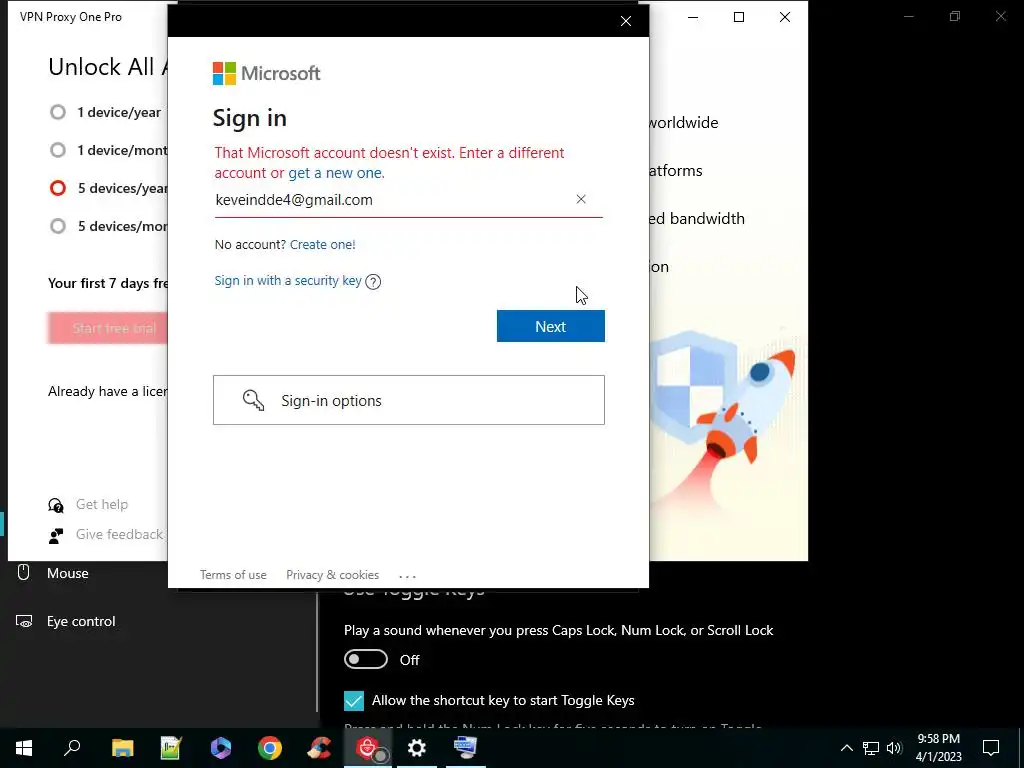
Task: Click Sign in with a security key
Action: [x=288, y=281]
